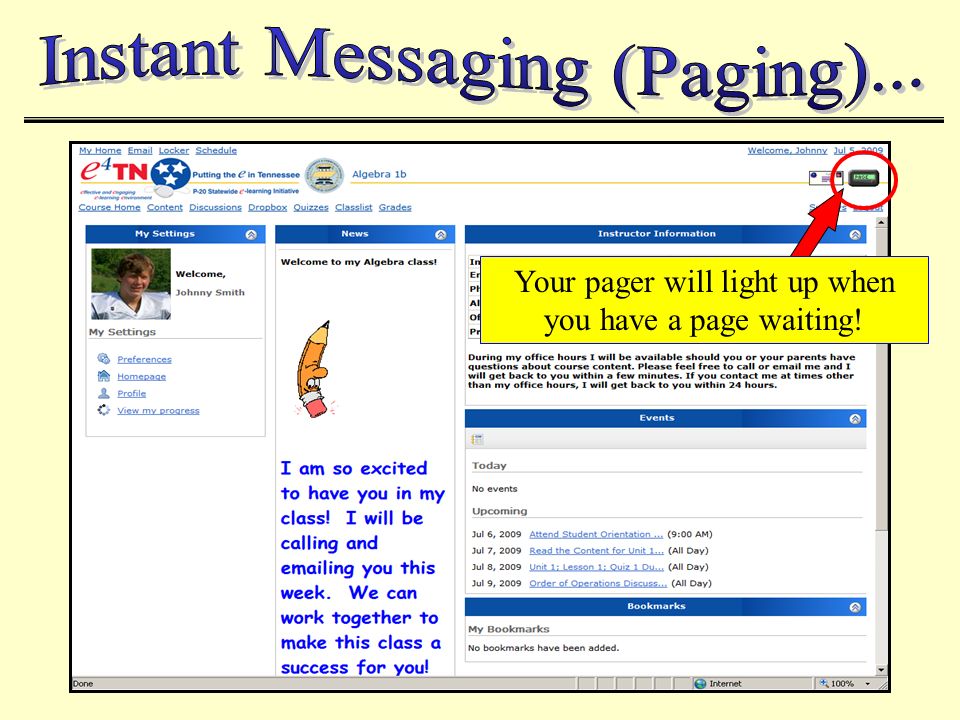This screenshot has height=720, width=960.
Task: Click Johnny Smith's profile photo
Action: [x=131, y=283]
